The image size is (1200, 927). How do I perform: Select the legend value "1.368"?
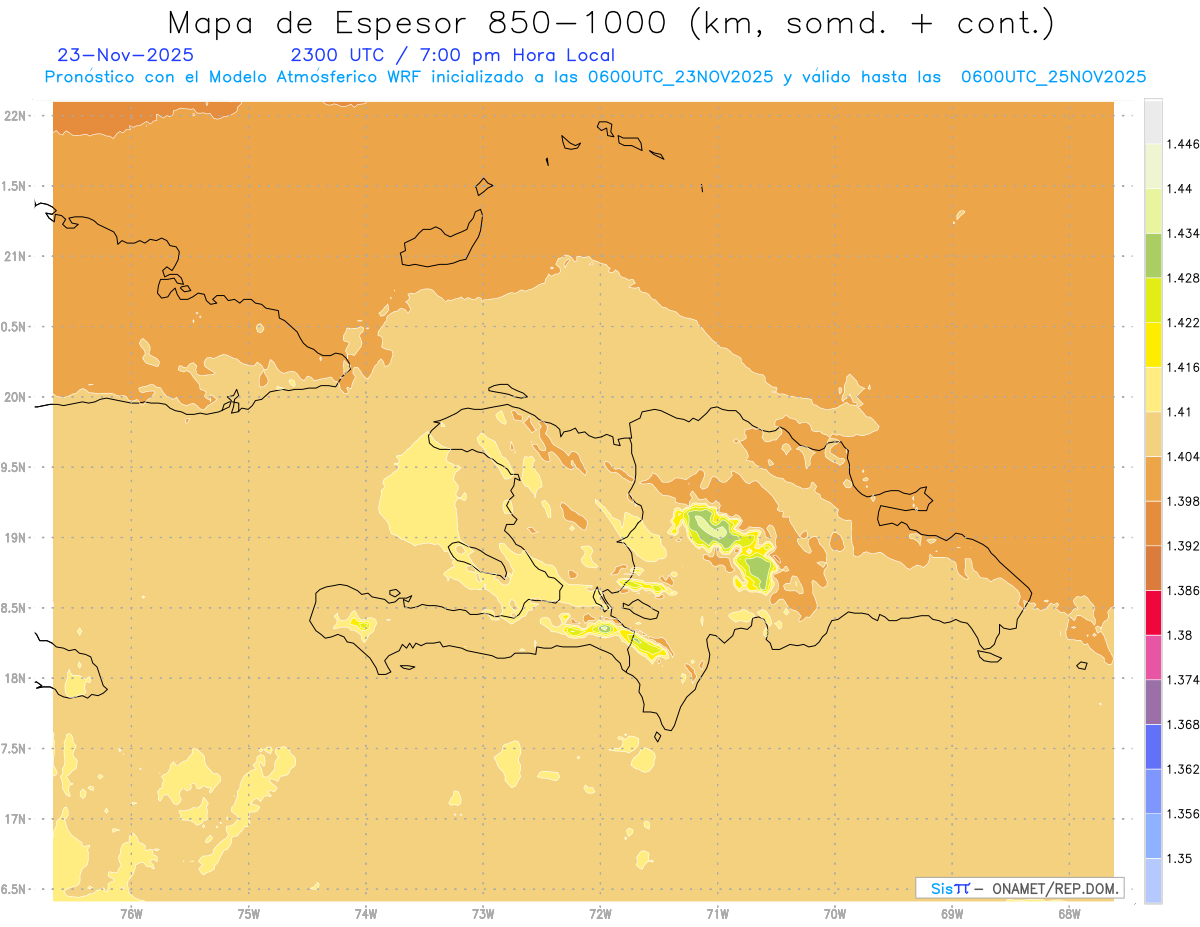pos(1184,724)
